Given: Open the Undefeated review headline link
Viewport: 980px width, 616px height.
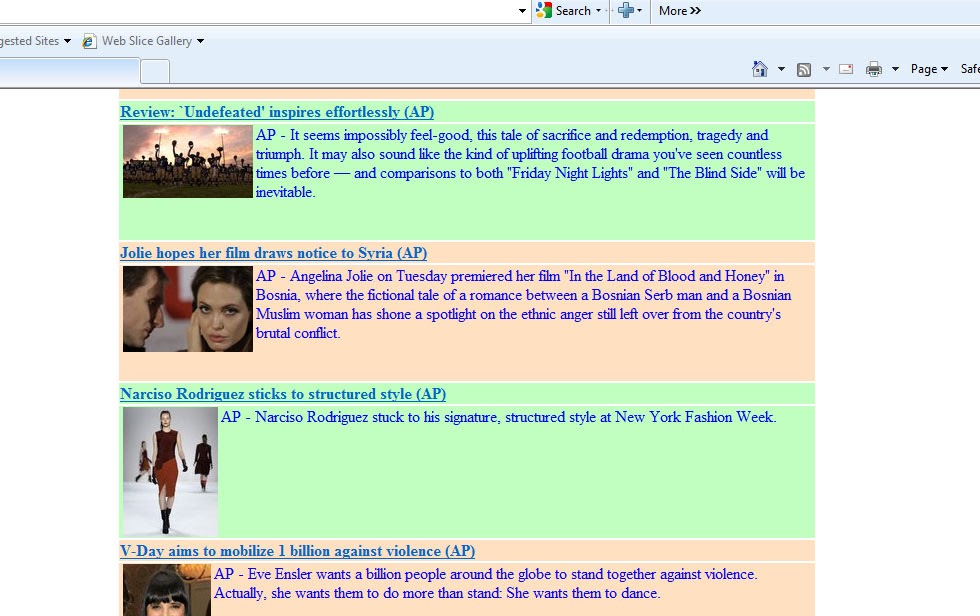Looking at the screenshot, I should pyautogui.click(x=275, y=111).
